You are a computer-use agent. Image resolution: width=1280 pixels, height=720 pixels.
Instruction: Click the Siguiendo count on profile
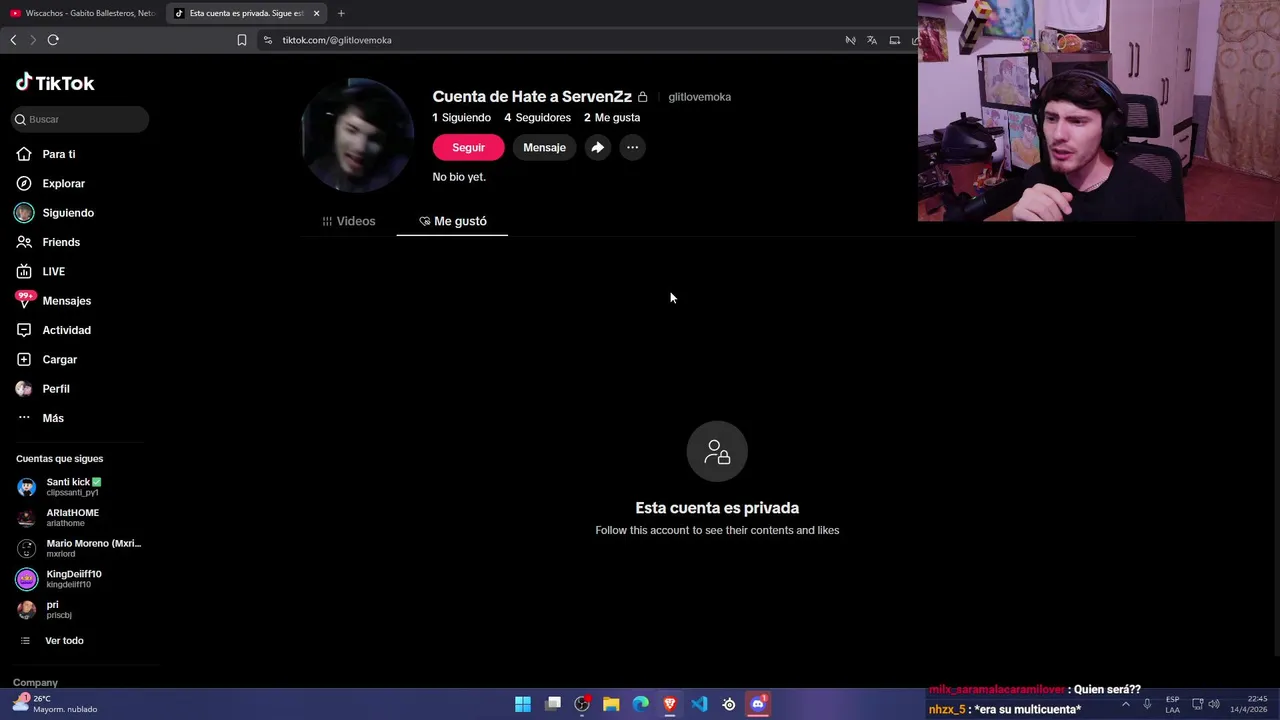(x=462, y=117)
